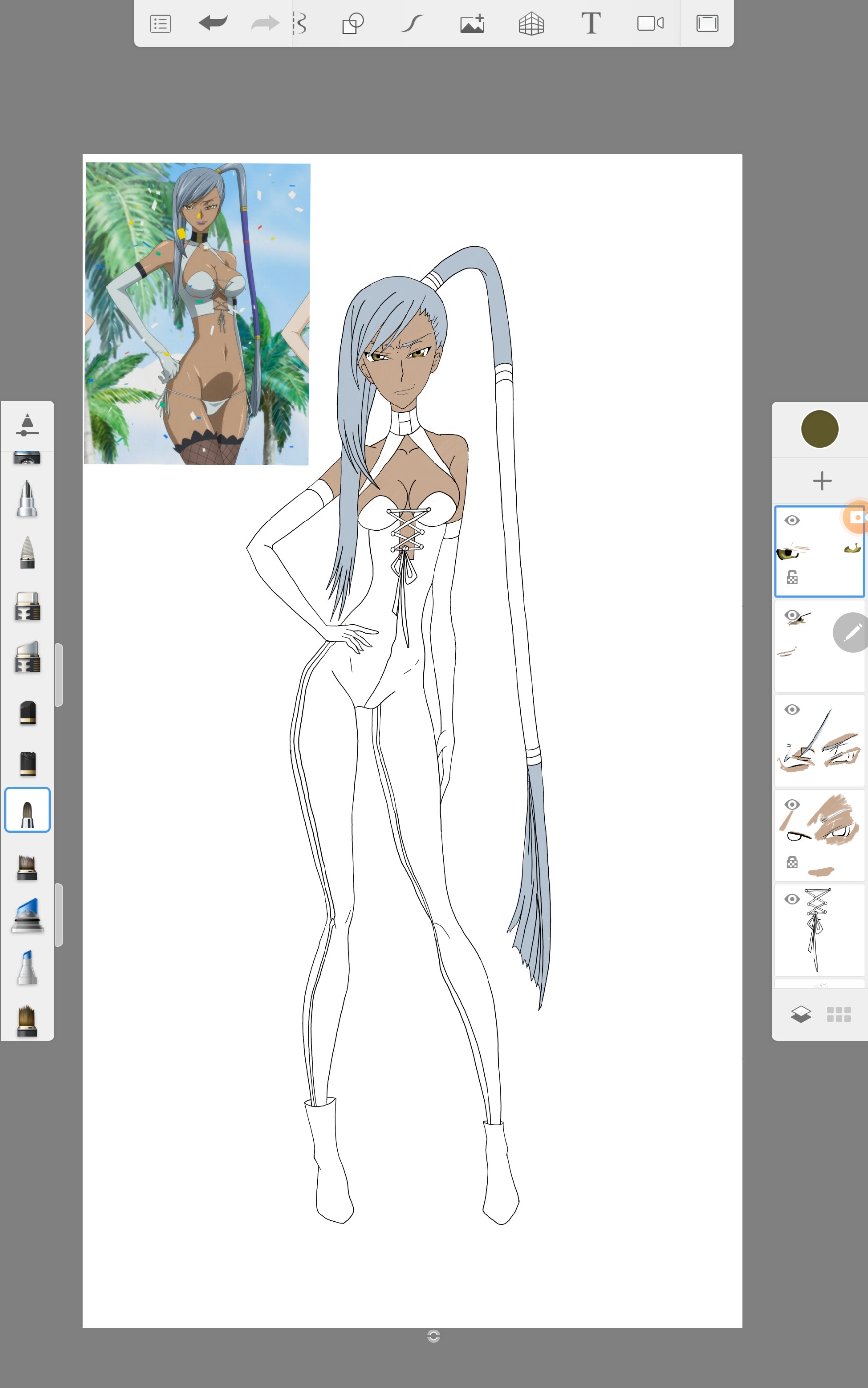
Task: Select the wide blue chisel marker
Action: point(27,916)
